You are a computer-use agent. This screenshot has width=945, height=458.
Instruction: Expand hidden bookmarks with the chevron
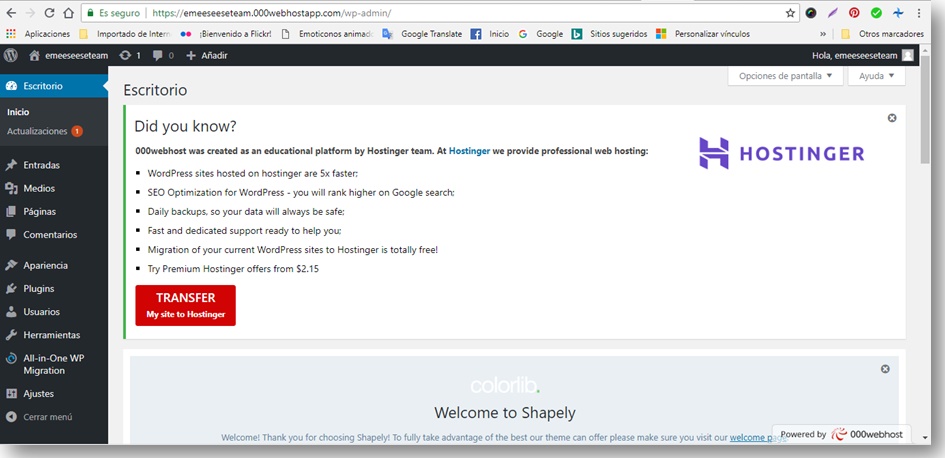823,34
